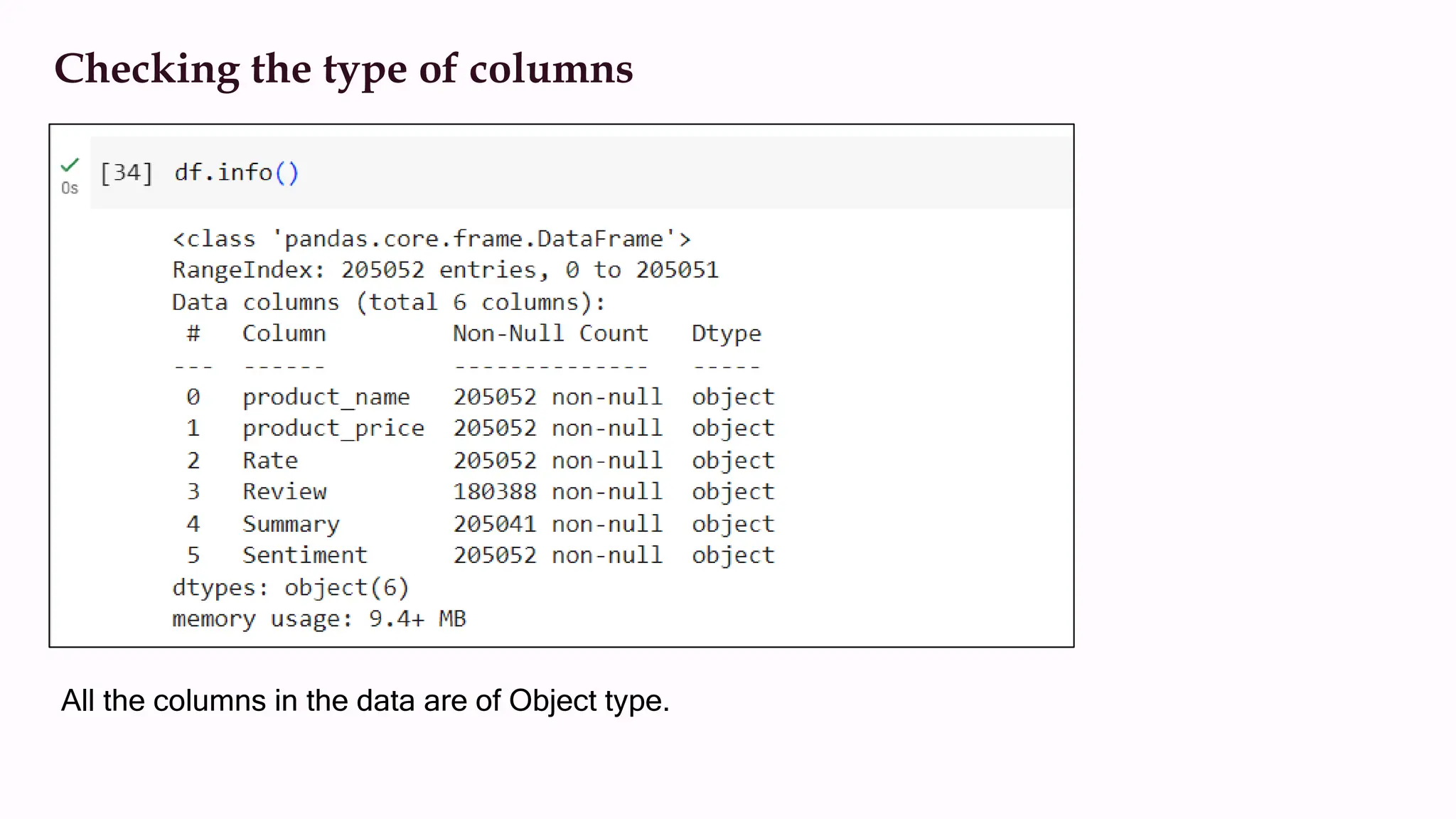The width and height of the screenshot is (1456, 819).
Task: Click the RangeIndex entries line
Action: (445, 270)
